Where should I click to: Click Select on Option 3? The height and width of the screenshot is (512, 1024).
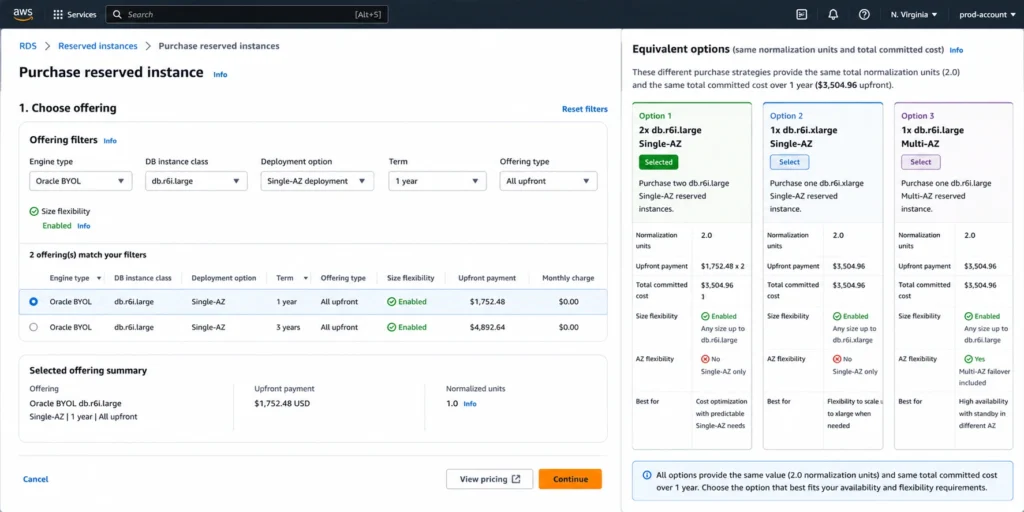click(x=921, y=162)
